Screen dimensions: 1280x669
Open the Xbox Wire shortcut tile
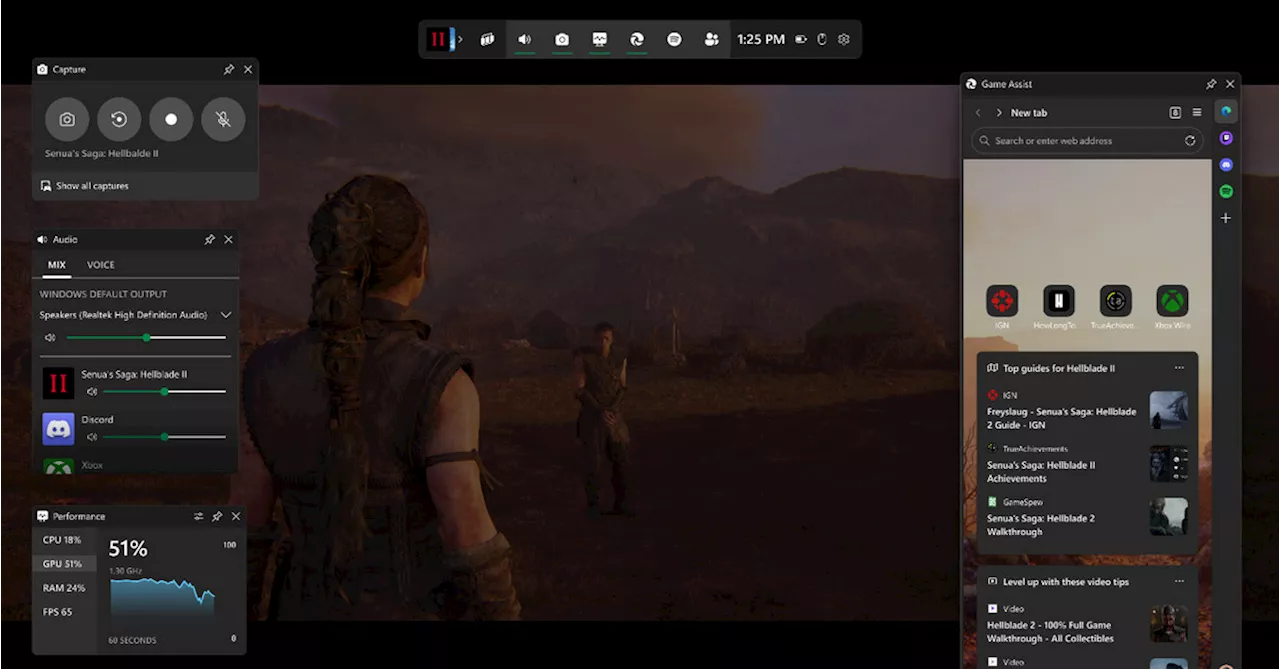1173,307
